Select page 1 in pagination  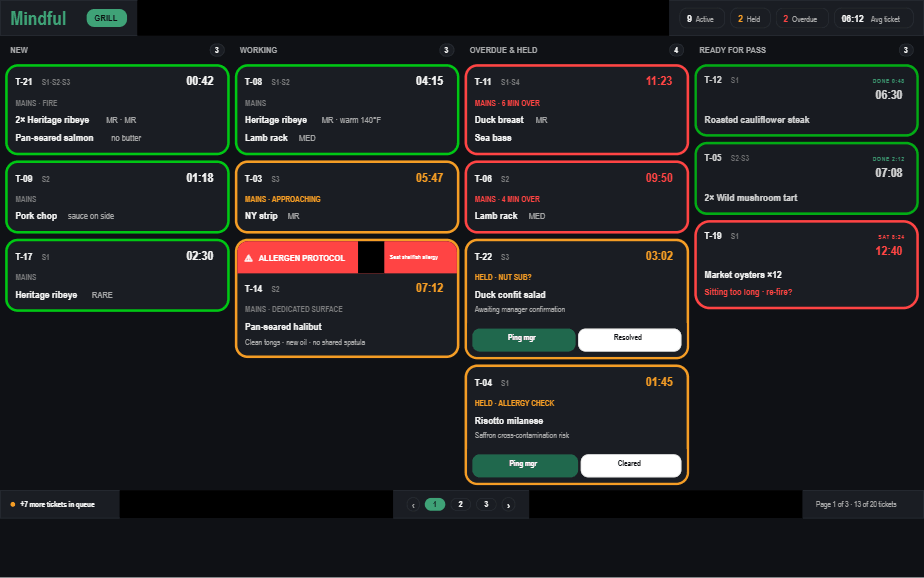click(x=435, y=504)
